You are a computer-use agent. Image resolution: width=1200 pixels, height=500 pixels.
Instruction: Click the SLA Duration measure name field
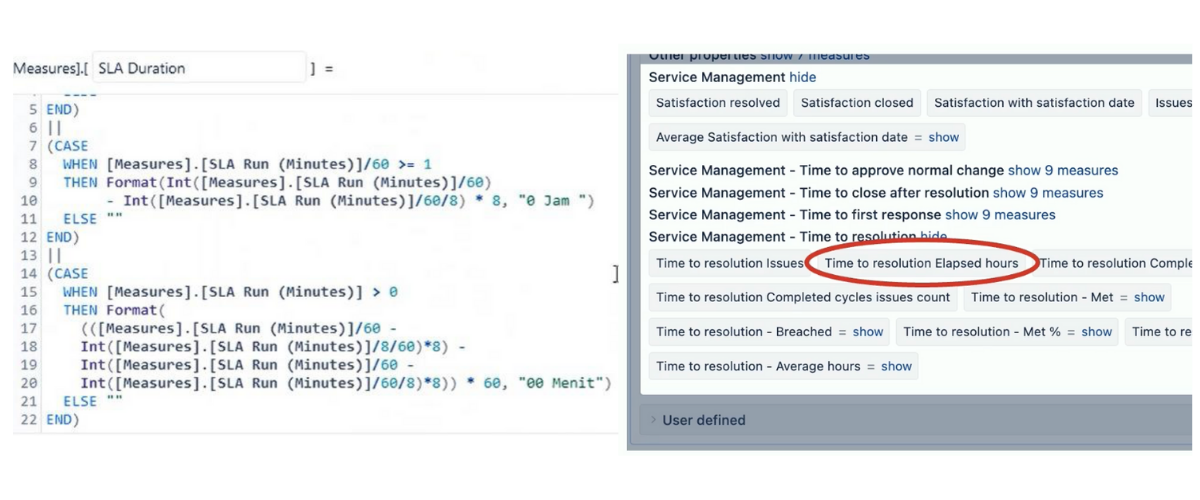[198, 68]
